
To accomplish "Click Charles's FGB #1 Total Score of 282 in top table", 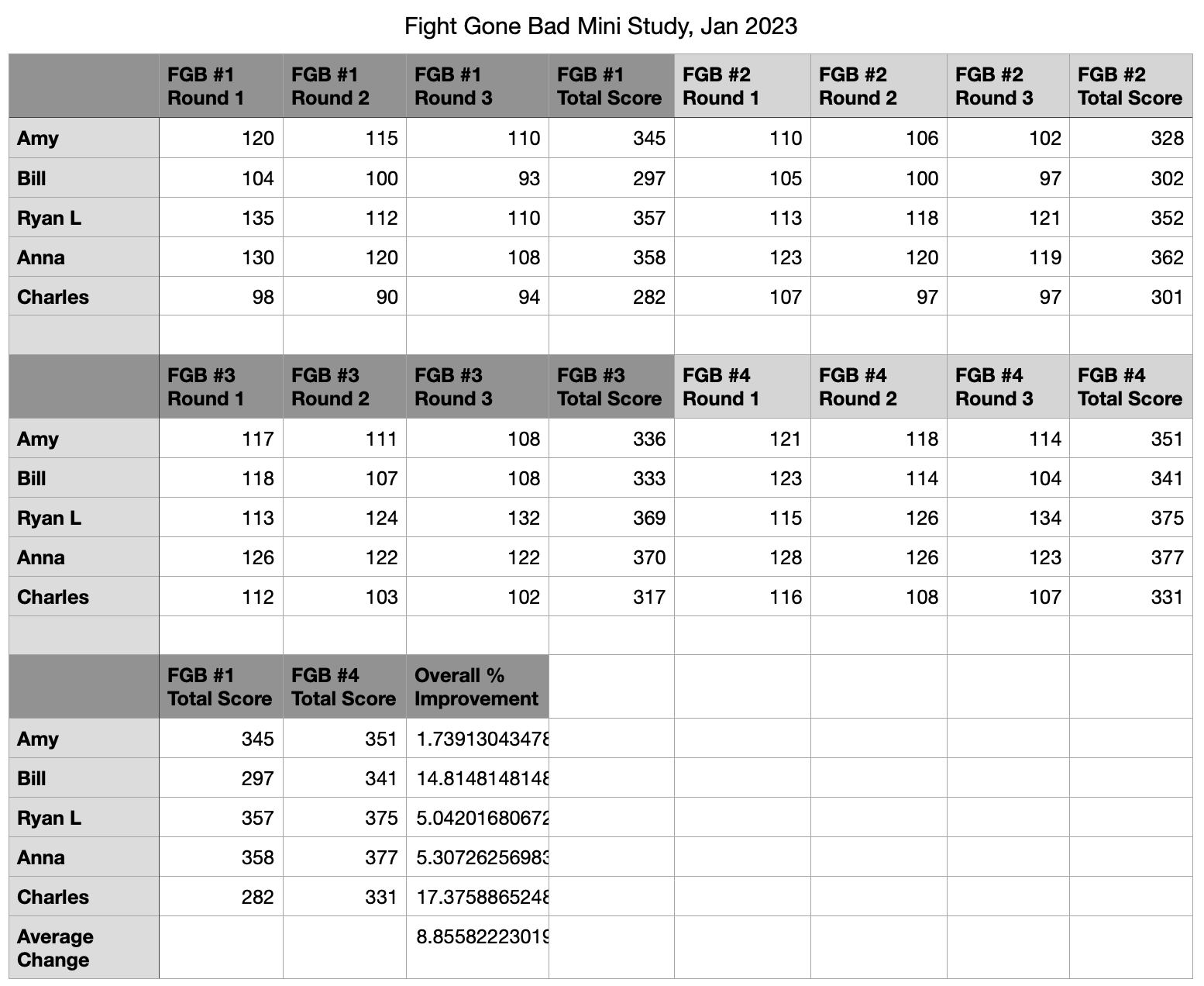I will (611, 297).
